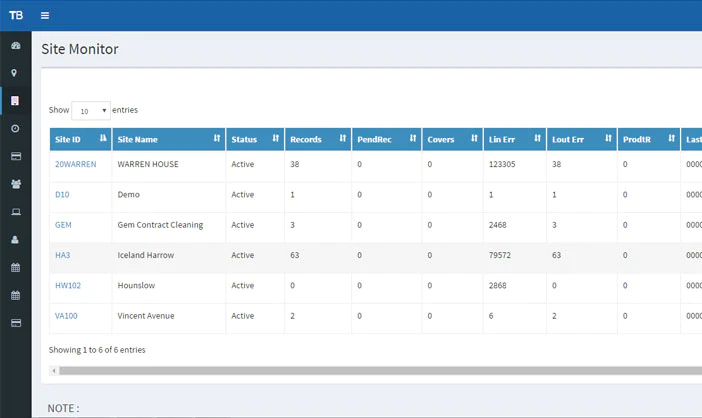The height and width of the screenshot is (418, 702).
Task: Click the TB logo in header
Action: tap(16, 16)
